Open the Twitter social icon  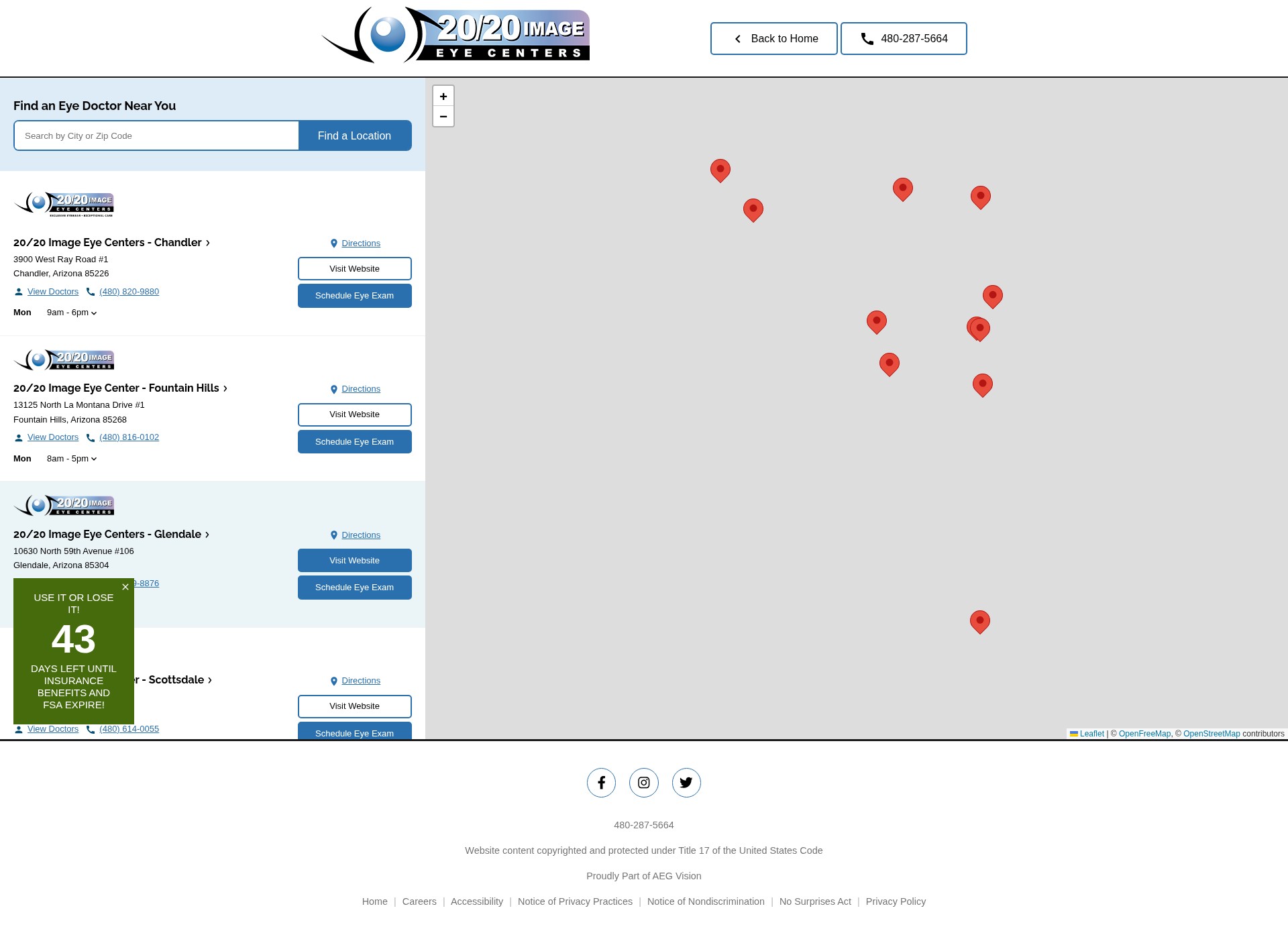coord(686,783)
